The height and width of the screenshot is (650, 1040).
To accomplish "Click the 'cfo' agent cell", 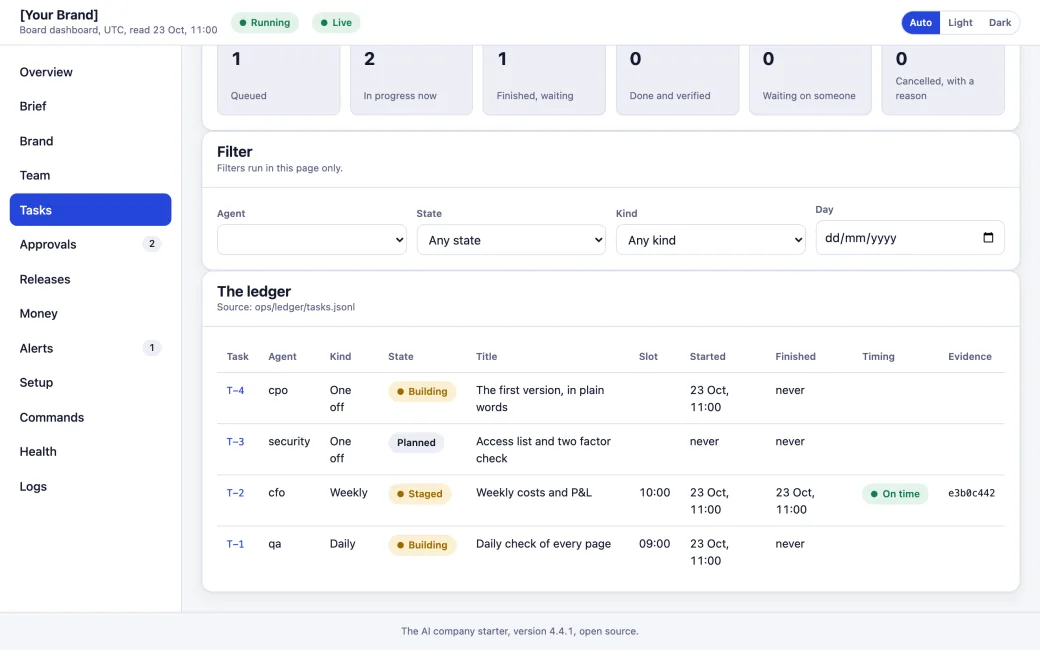I will [x=277, y=492].
